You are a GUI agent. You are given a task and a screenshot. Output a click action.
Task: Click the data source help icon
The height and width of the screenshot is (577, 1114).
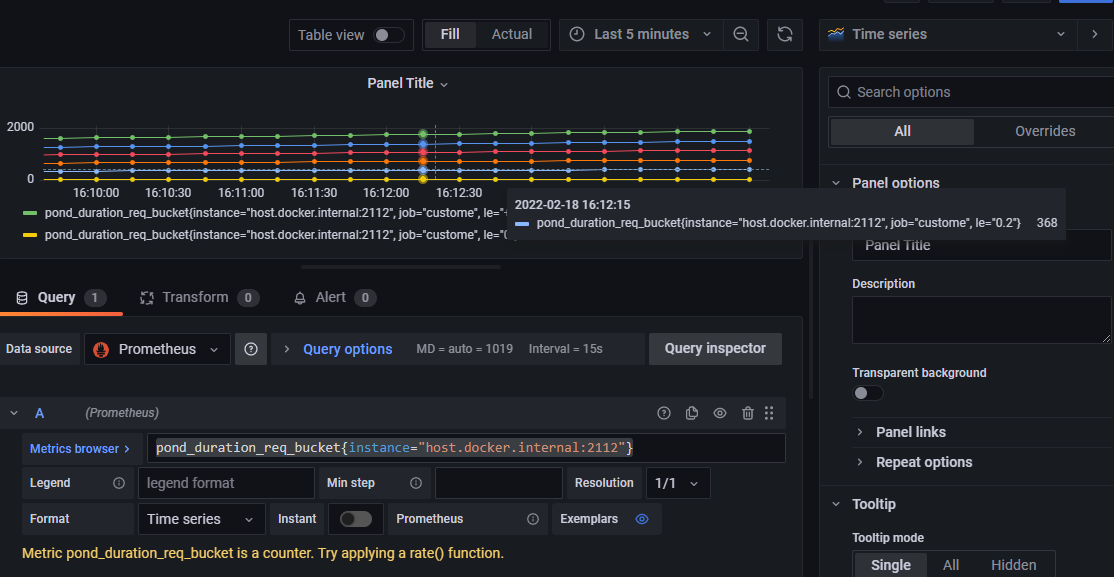click(251, 349)
